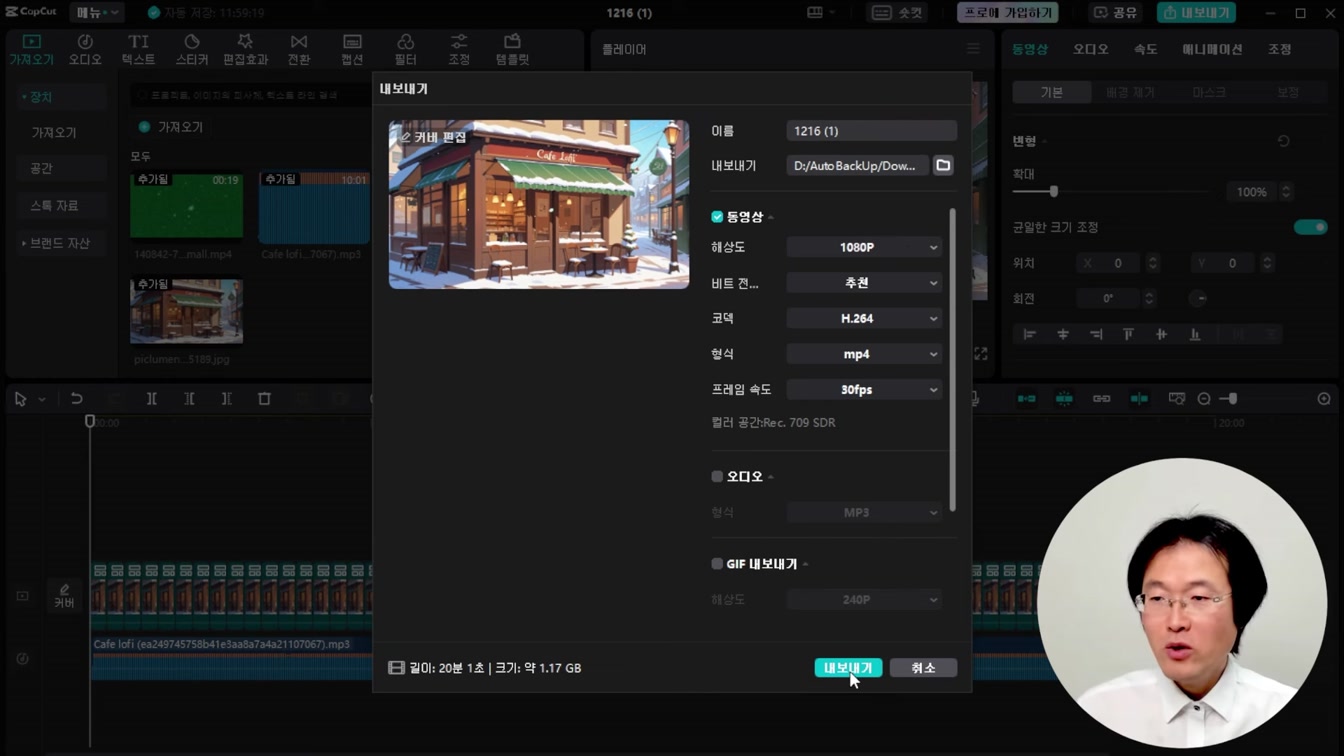Open the 프레임 속도 30fps dropdown
The width and height of the screenshot is (1344, 756).
(864, 389)
